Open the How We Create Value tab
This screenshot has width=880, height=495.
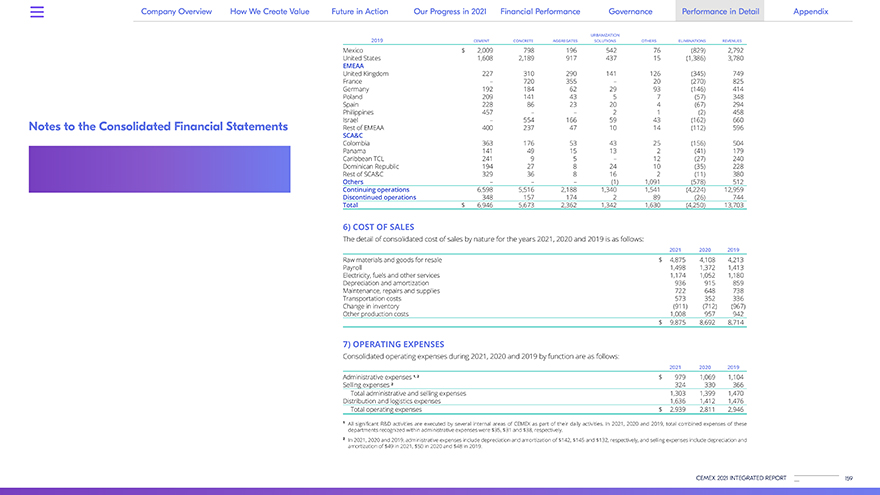pos(272,12)
